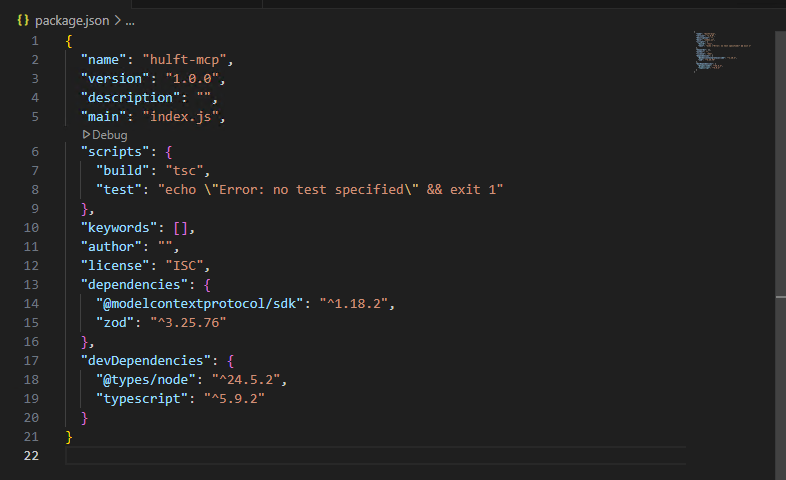Screen dimensions: 786x480
Task: Click the JSON braces file icon in breadcrumb
Action: [23, 20]
